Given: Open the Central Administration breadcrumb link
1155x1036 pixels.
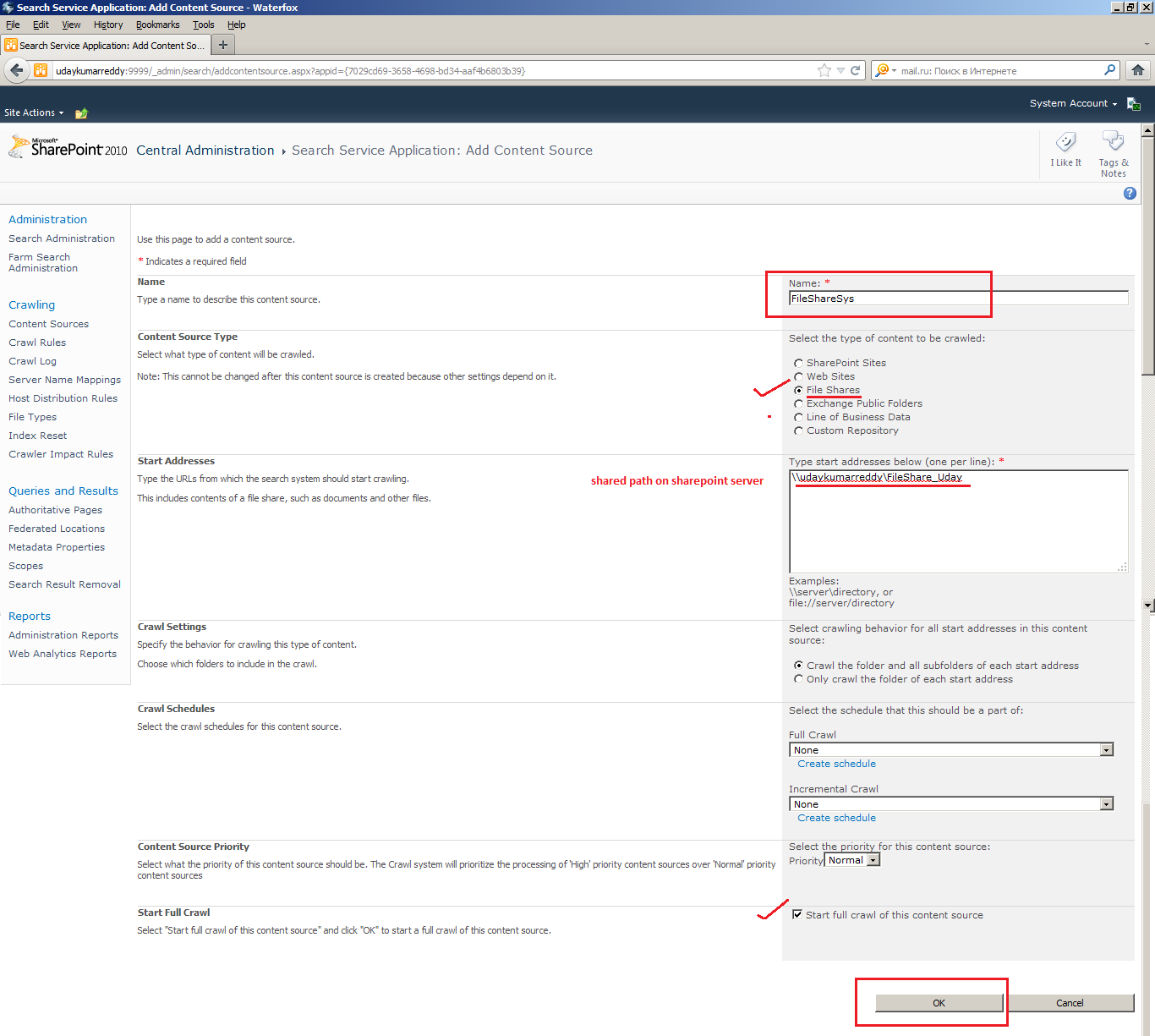Looking at the screenshot, I should 205,151.
